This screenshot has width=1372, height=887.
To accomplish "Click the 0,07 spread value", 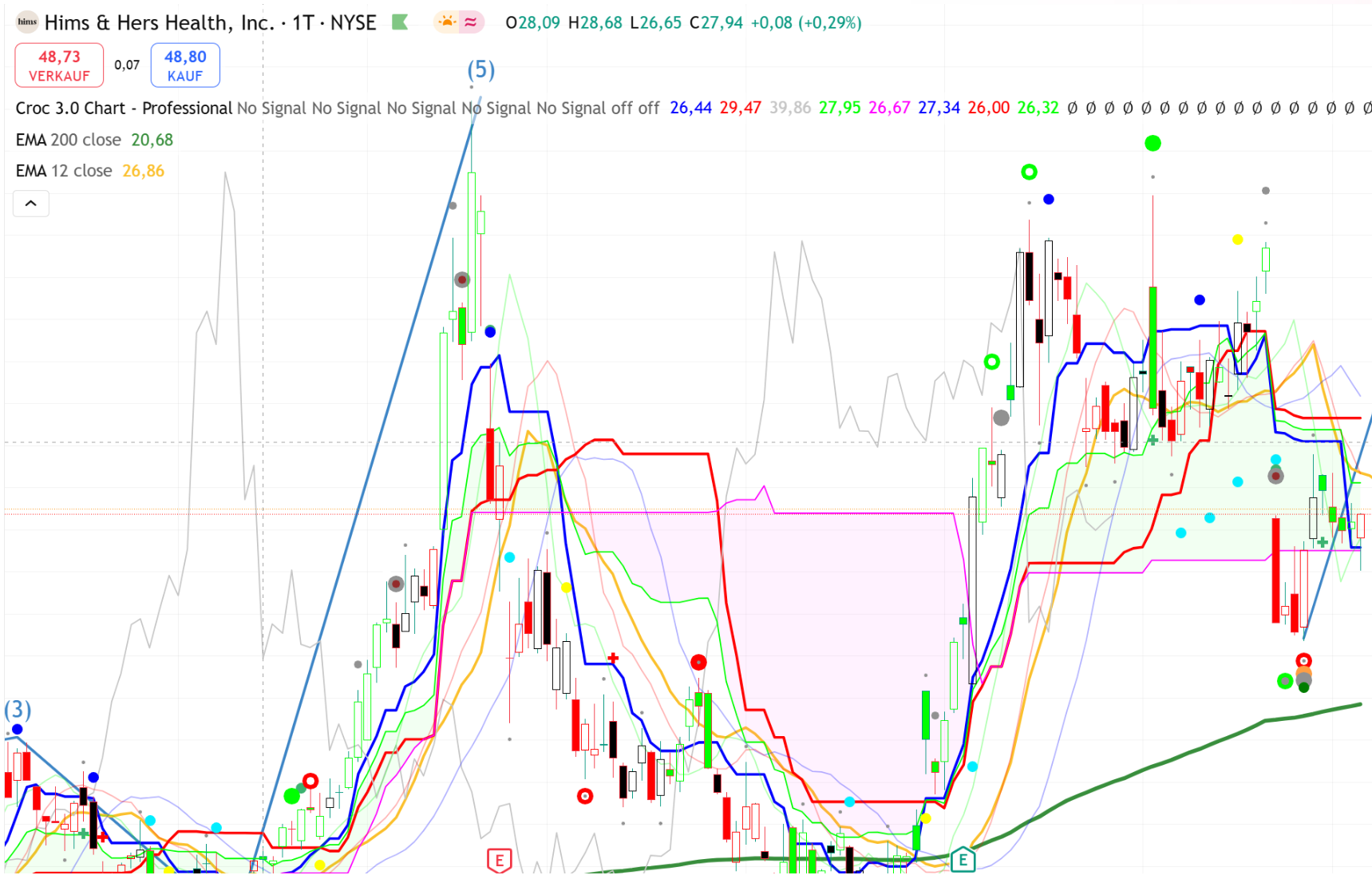I will [127, 65].
